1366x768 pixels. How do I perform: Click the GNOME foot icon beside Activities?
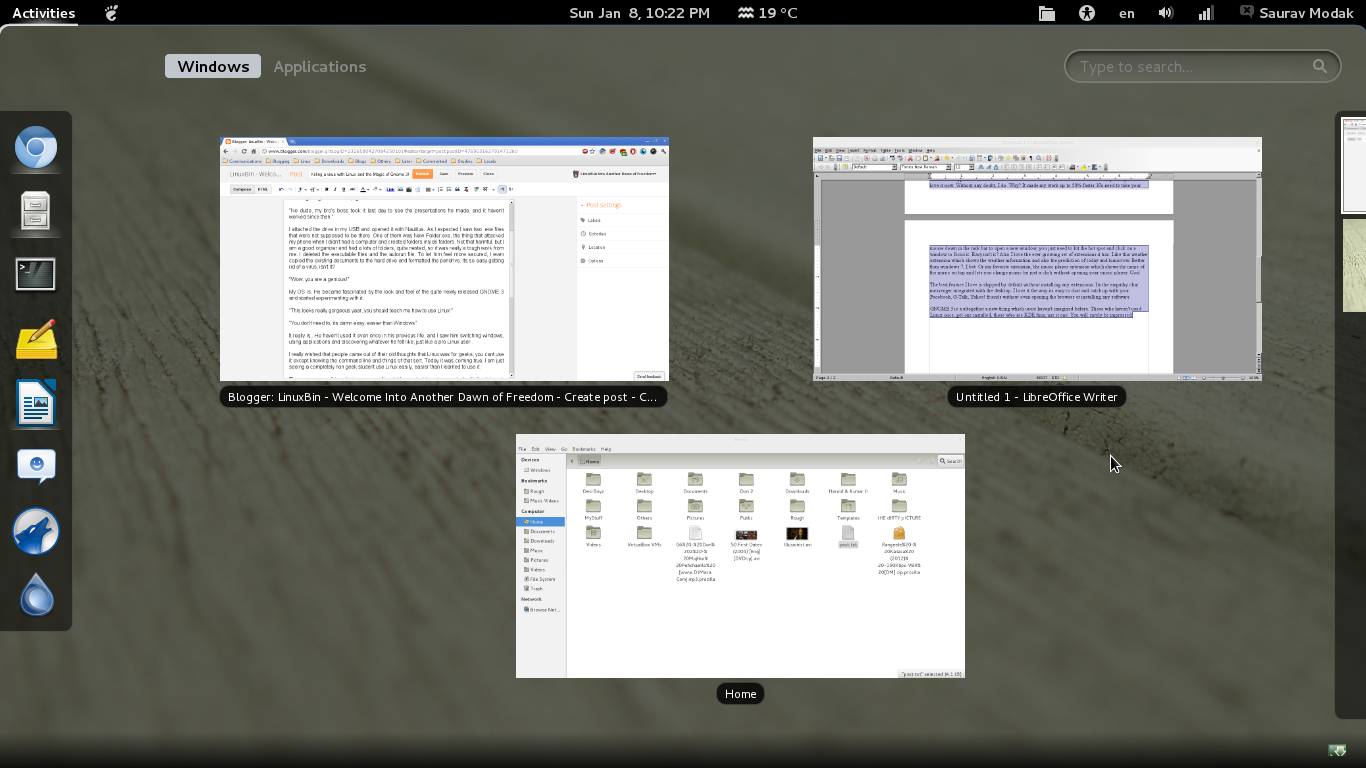(111, 13)
